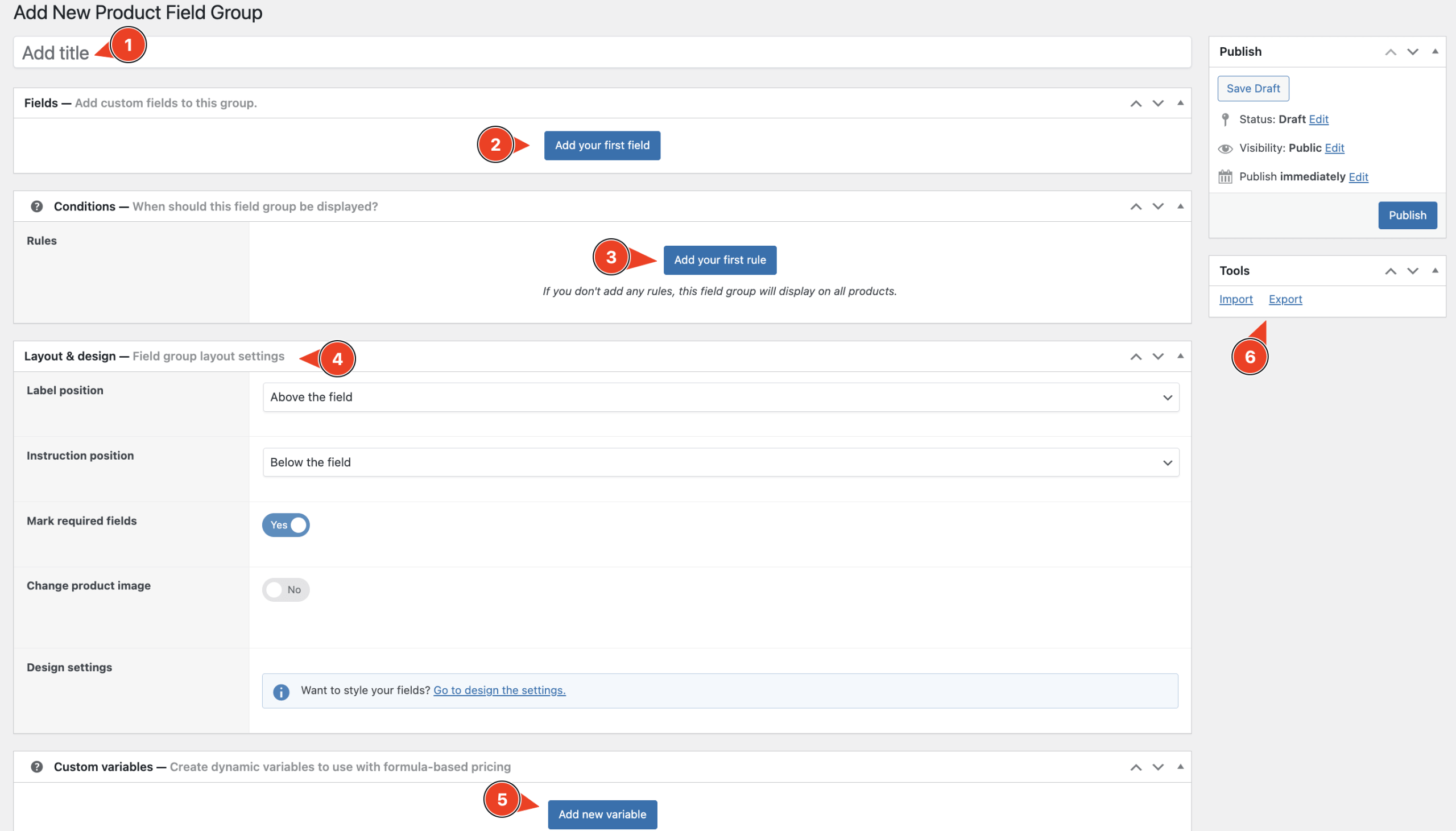Click the Custom variables help icon
Image resolution: width=1456 pixels, height=831 pixels.
click(36, 767)
